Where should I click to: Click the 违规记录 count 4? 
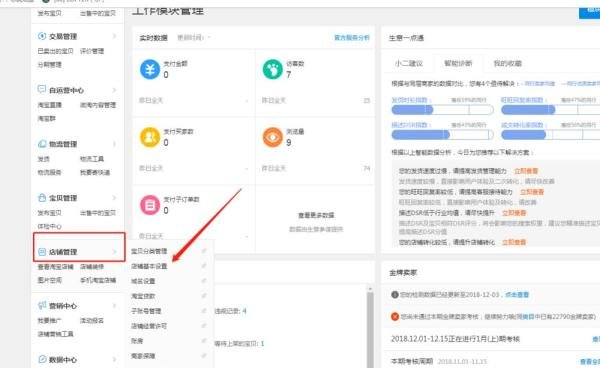click(x=244, y=311)
